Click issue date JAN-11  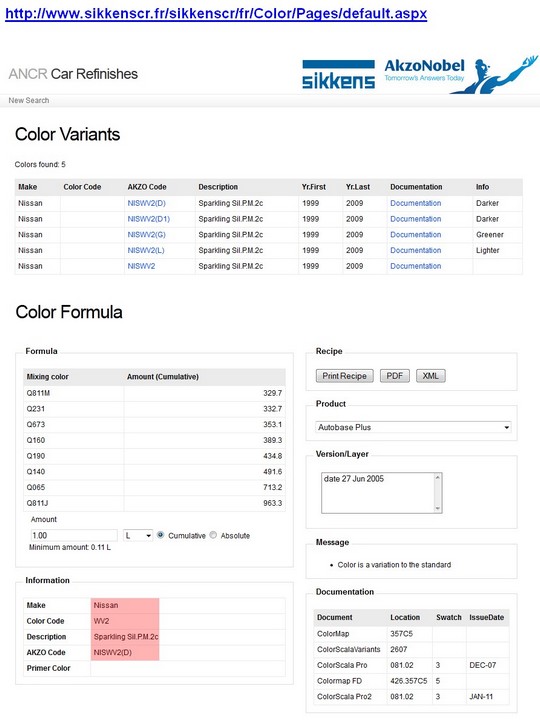[x=481, y=697]
